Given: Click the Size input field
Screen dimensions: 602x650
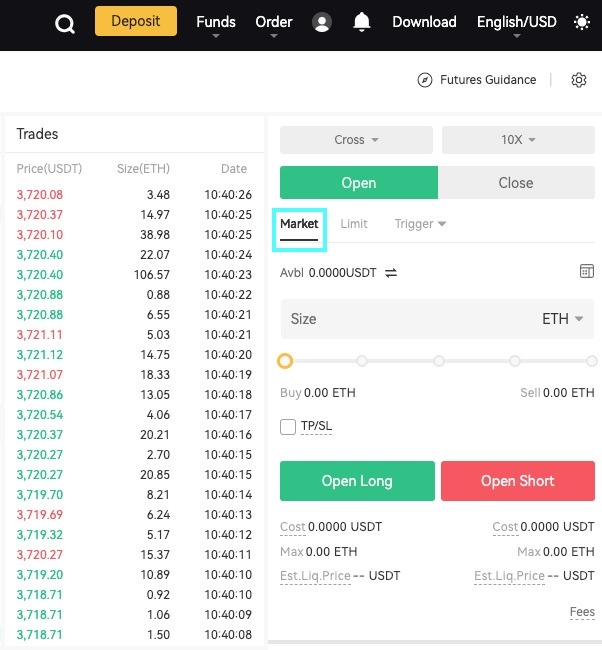Looking at the screenshot, I should 437,319.
